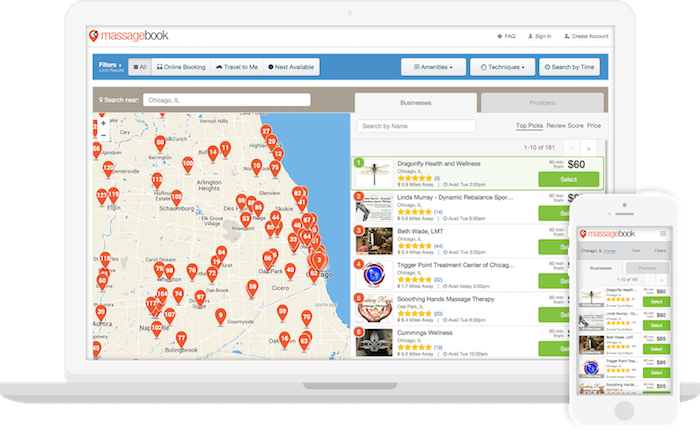Open the hamburger menu on the phone
700x432 pixels.
[663, 233]
